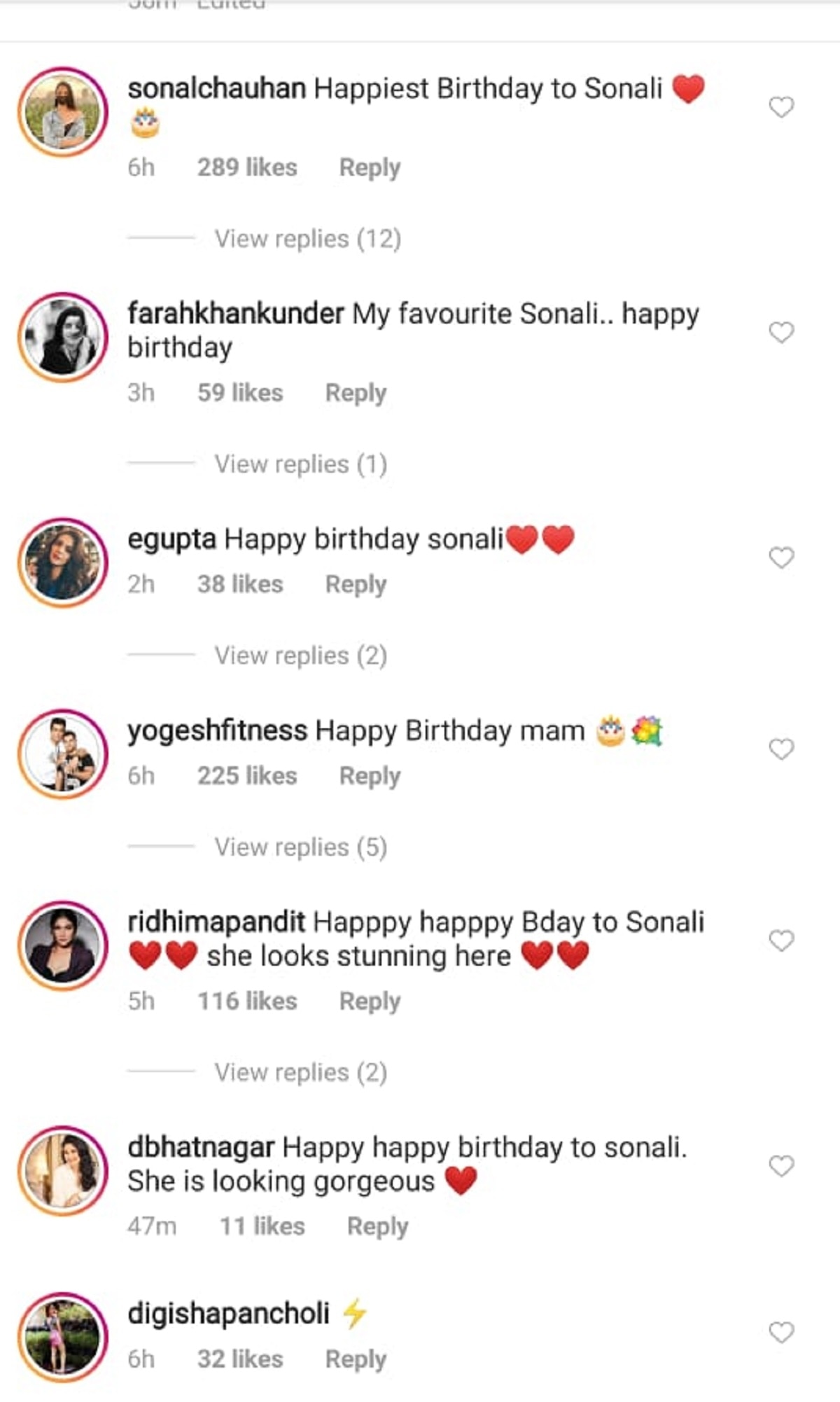Open sonalchauhan's profile picture
The width and height of the screenshot is (840, 1402).
pyautogui.click(x=63, y=112)
